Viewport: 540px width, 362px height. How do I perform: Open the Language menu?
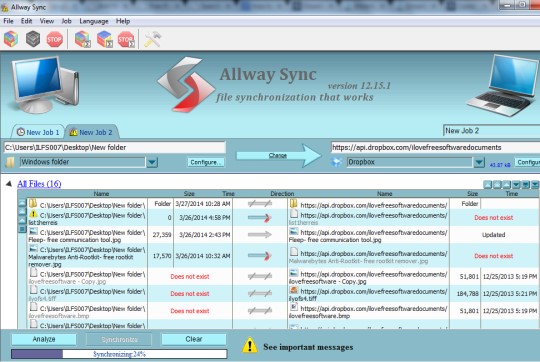click(94, 21)
